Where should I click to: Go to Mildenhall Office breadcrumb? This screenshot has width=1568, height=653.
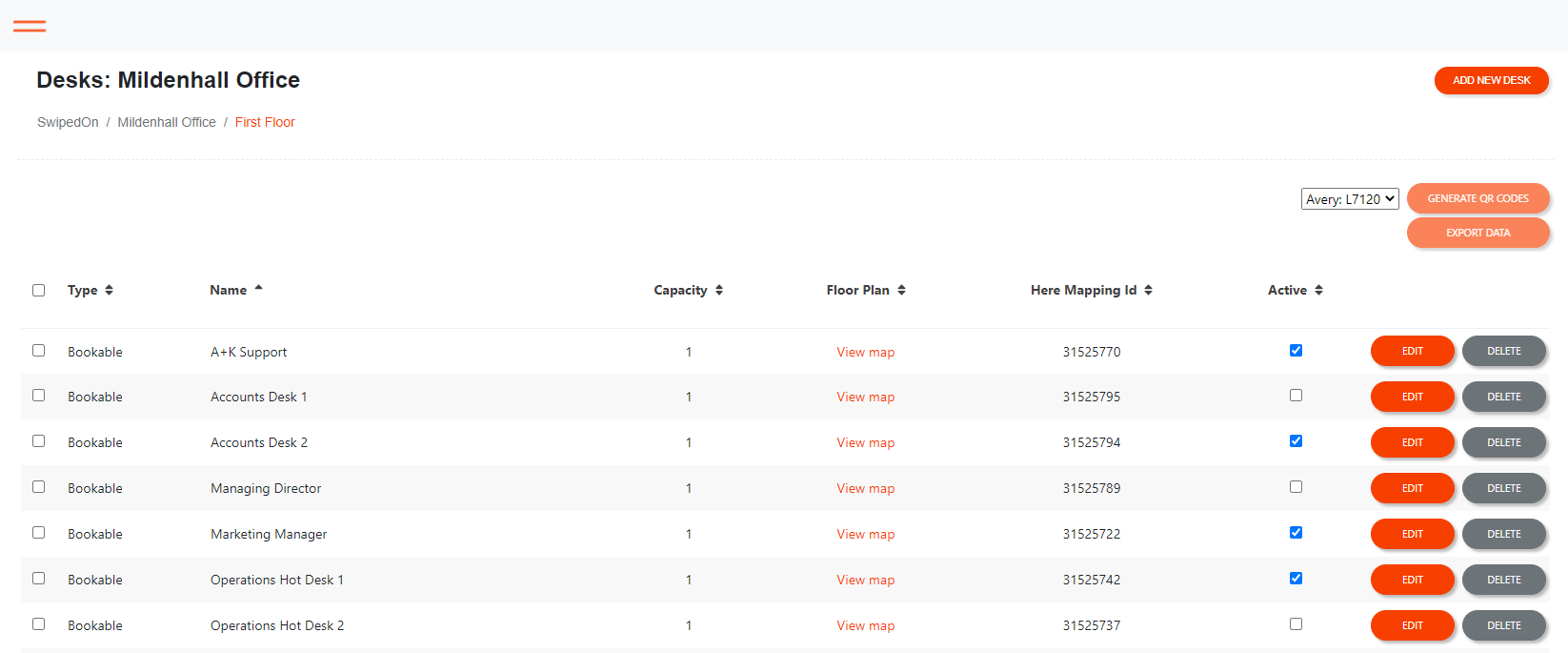coord(167,122)
